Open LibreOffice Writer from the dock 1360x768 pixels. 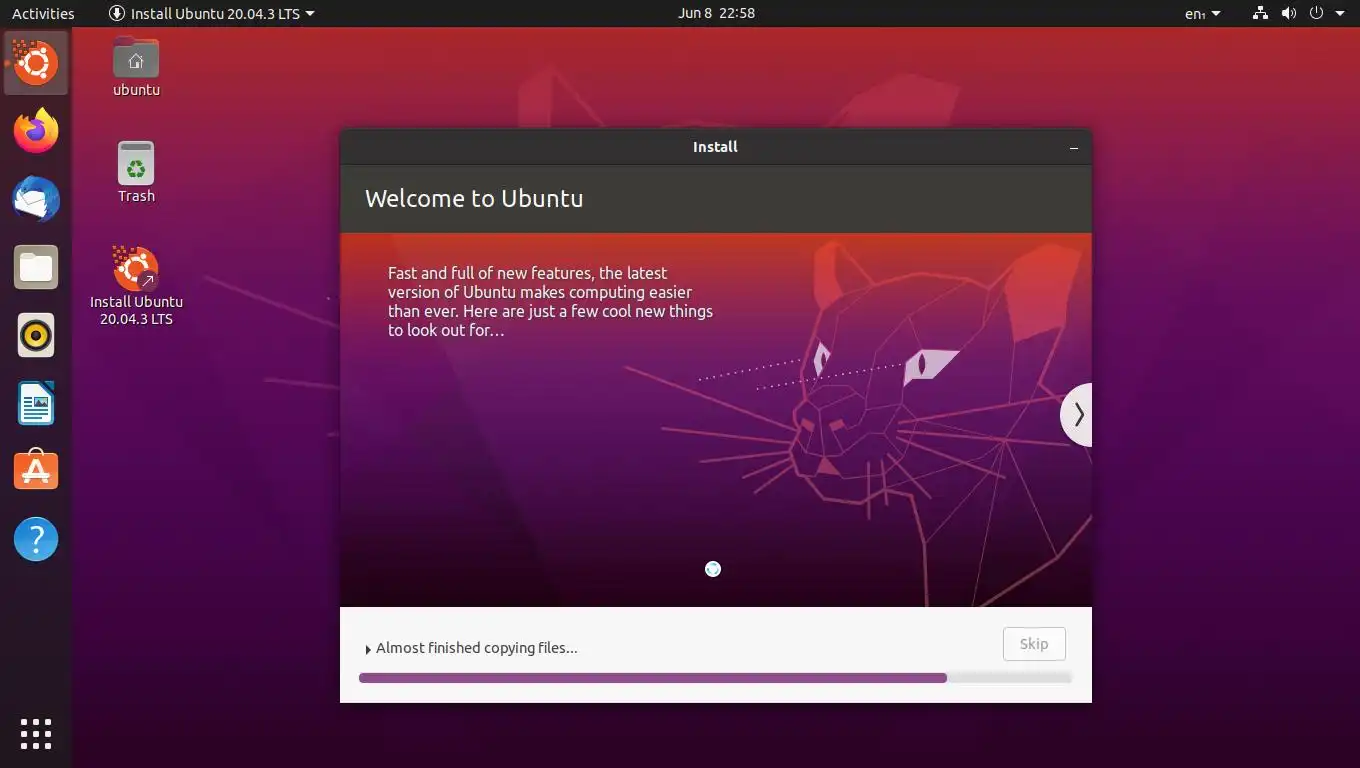coord(36,403)
